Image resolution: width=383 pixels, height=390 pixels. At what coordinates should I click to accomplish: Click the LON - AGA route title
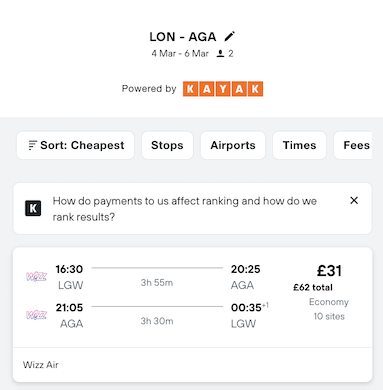tap(183, 37)
